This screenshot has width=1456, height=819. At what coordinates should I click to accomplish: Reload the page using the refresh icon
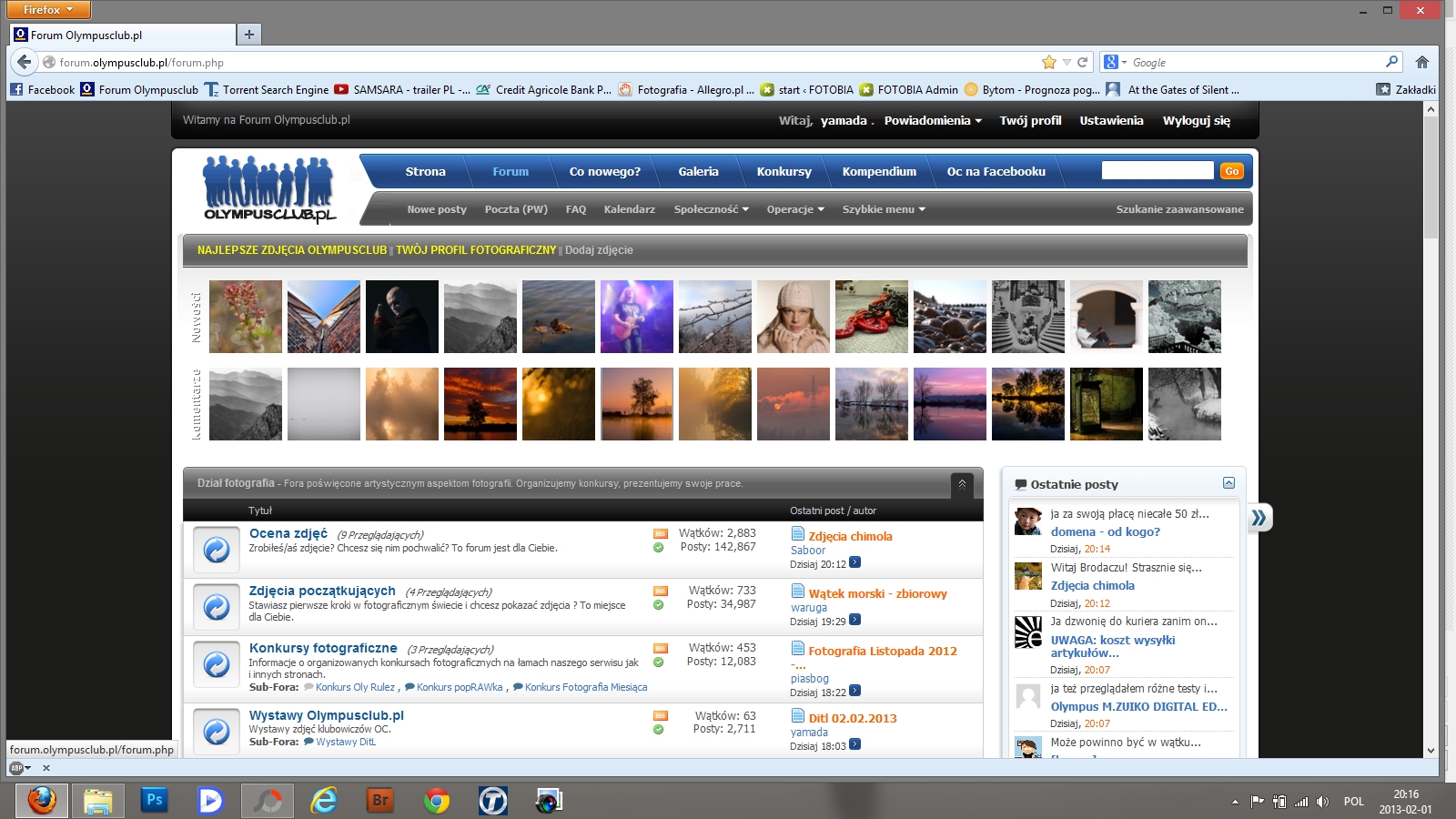click(1083, 62)
